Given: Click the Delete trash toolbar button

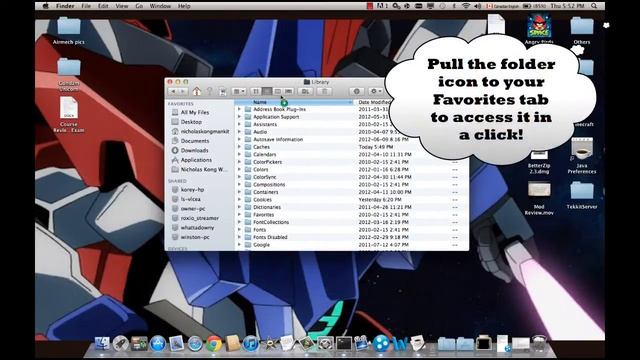Looking at the screenshot, I should [325, 91].
